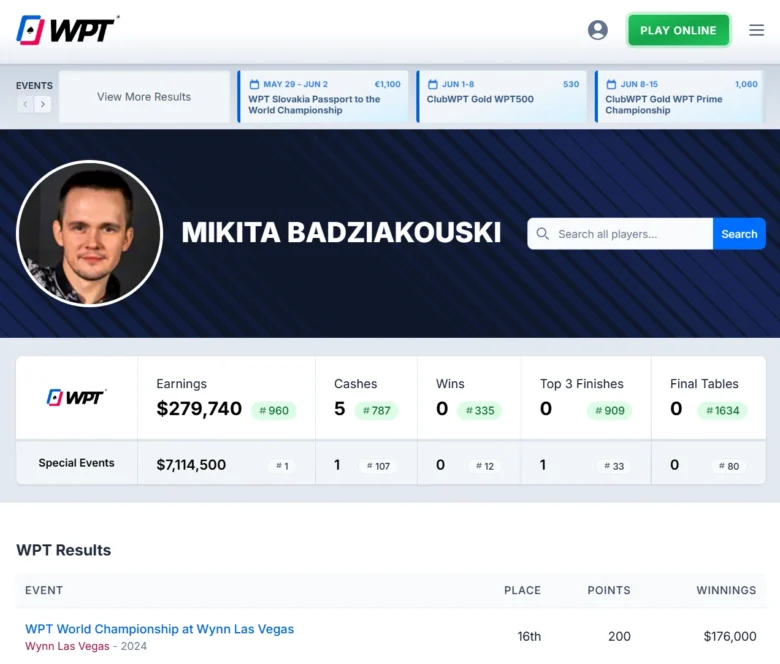Click the Special Events row label
780x664 pixels.
(x=77, y=463)
